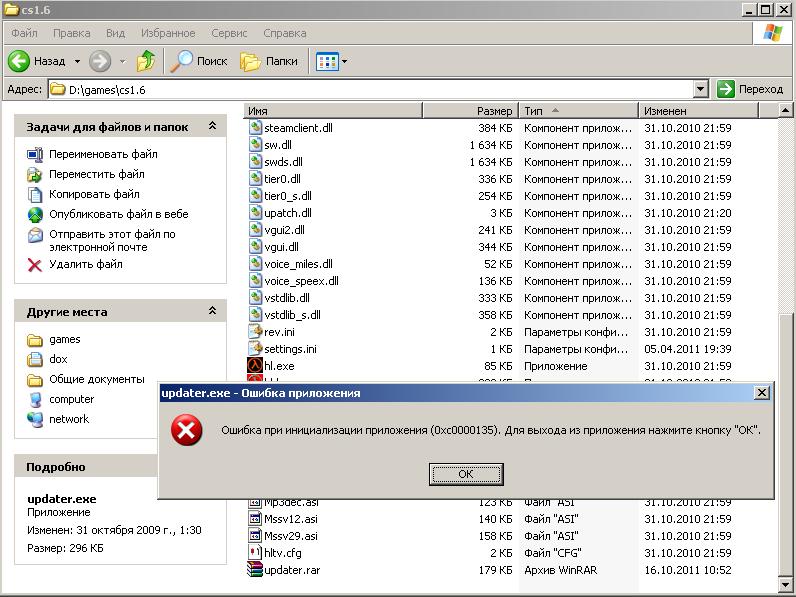Open the Сервис menu
The width and height of the screenshot is (796, 597).
[x=229, y=33]
